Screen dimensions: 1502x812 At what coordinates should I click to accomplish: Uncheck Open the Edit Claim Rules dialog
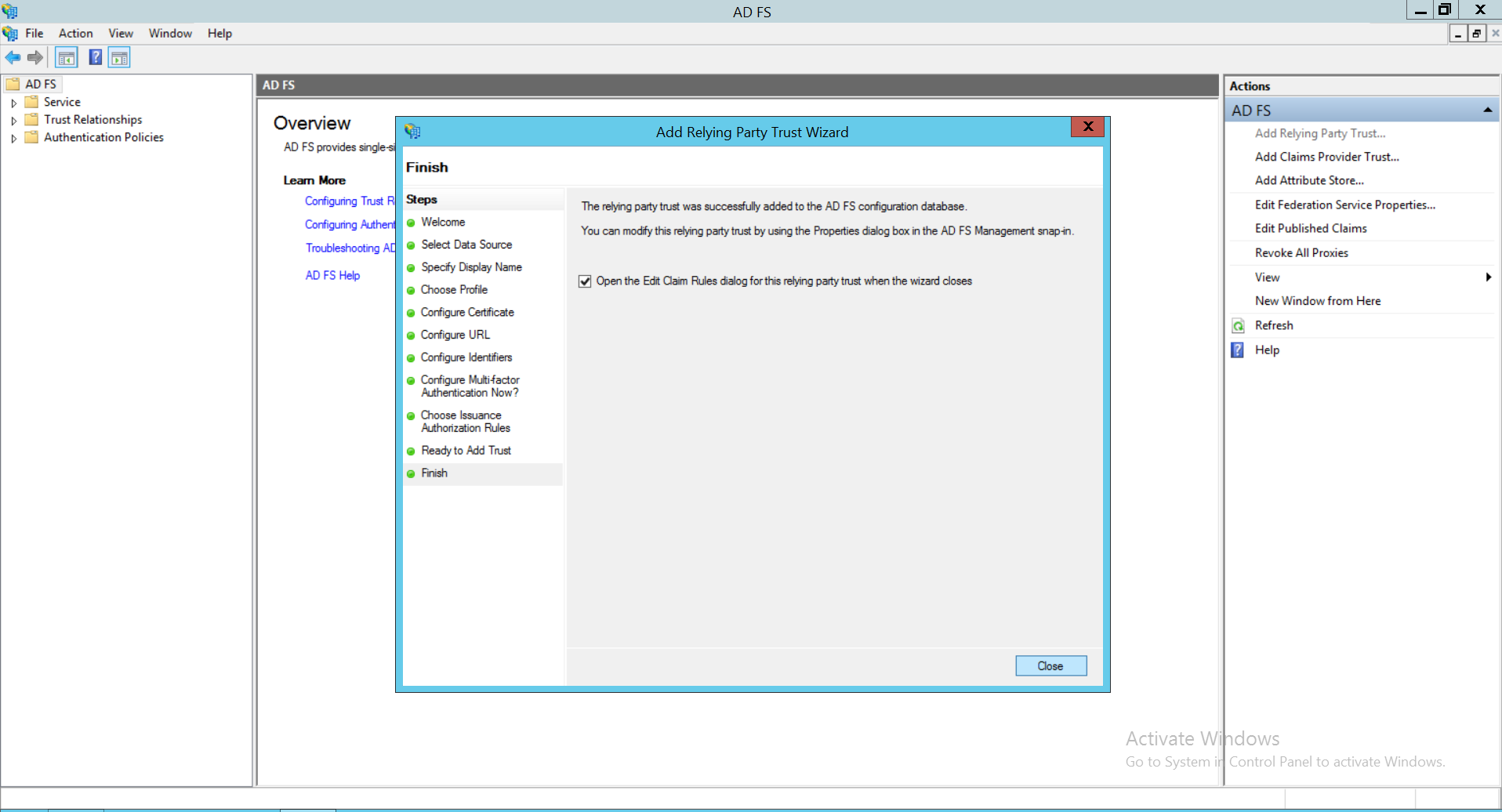click(x=585, y=281)
